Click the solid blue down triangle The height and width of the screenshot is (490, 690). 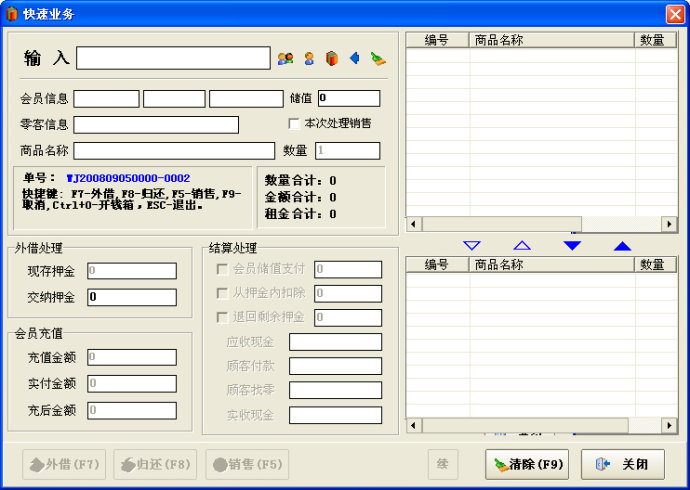572,245
